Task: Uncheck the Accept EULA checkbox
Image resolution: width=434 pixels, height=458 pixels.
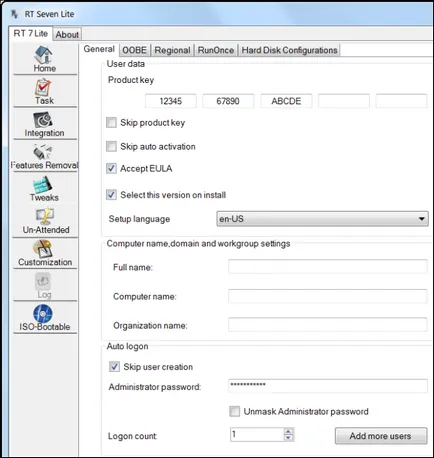Action: click(111, 168)
